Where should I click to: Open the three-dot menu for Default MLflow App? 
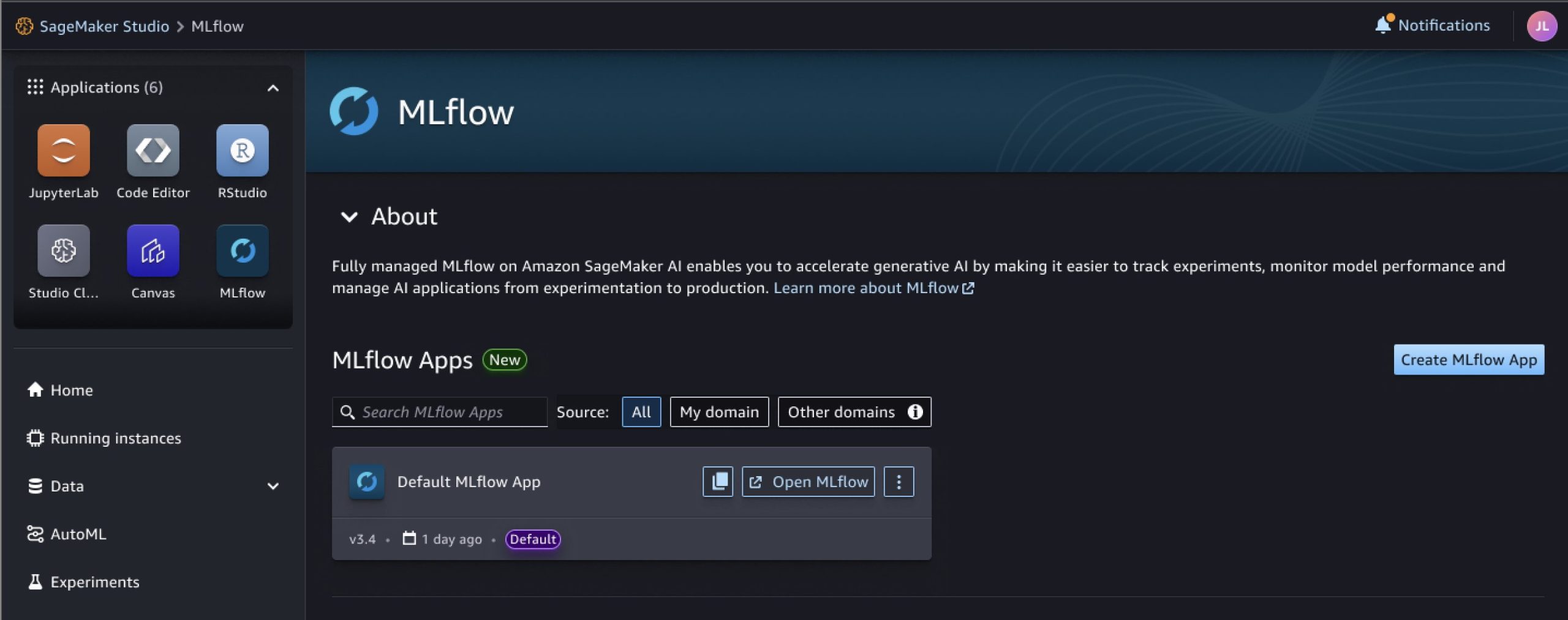899,481
